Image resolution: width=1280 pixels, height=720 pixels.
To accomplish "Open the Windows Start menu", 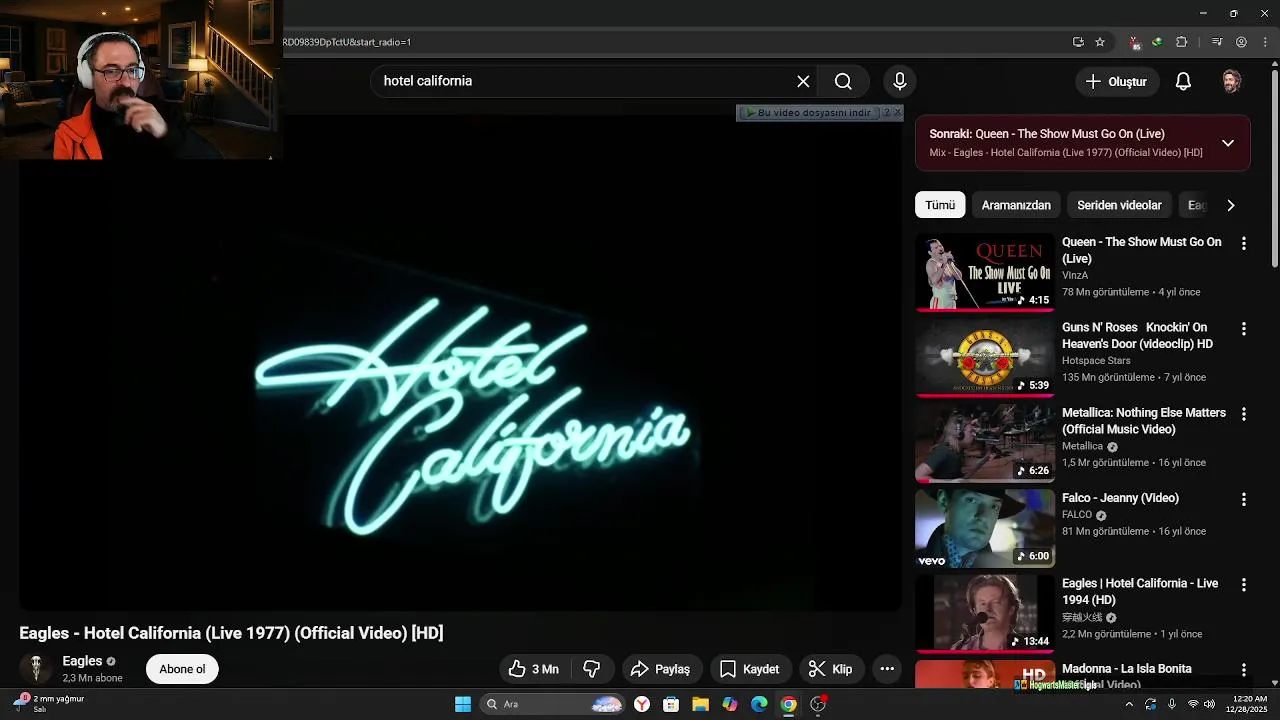I will tap(463, 704).
